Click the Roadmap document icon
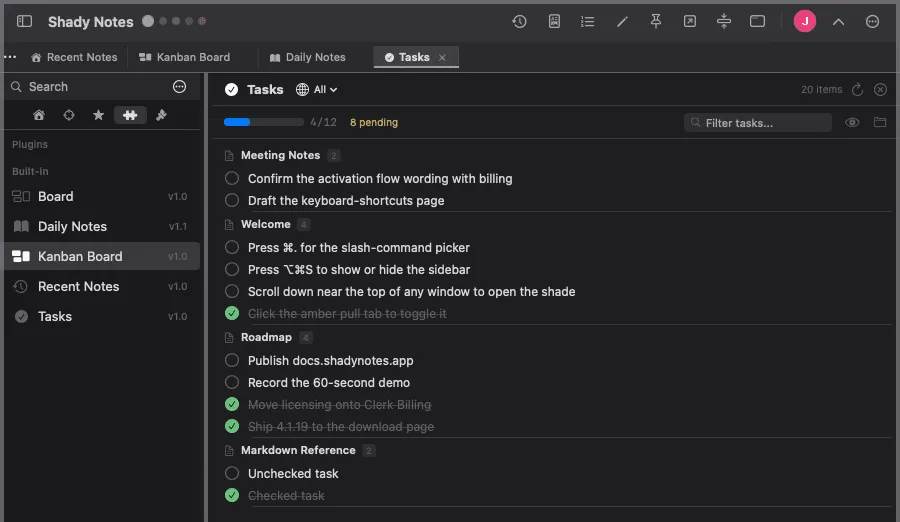900x522 pixels. click(229, 338)
